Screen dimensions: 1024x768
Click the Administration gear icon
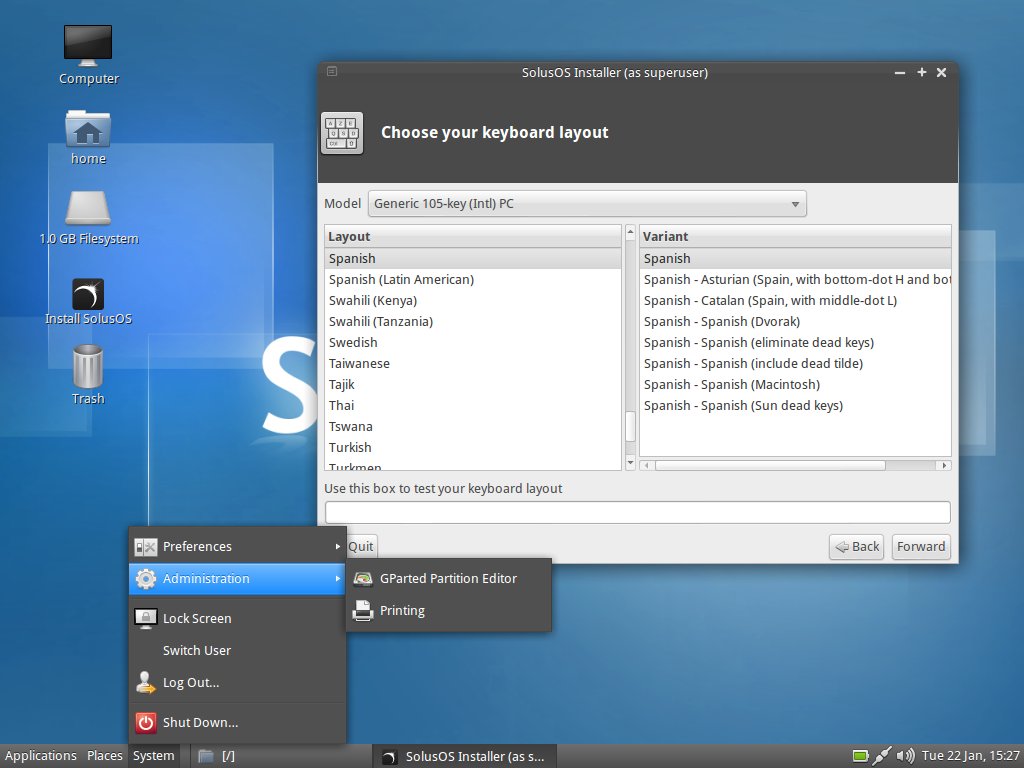(x=146, y=579)
